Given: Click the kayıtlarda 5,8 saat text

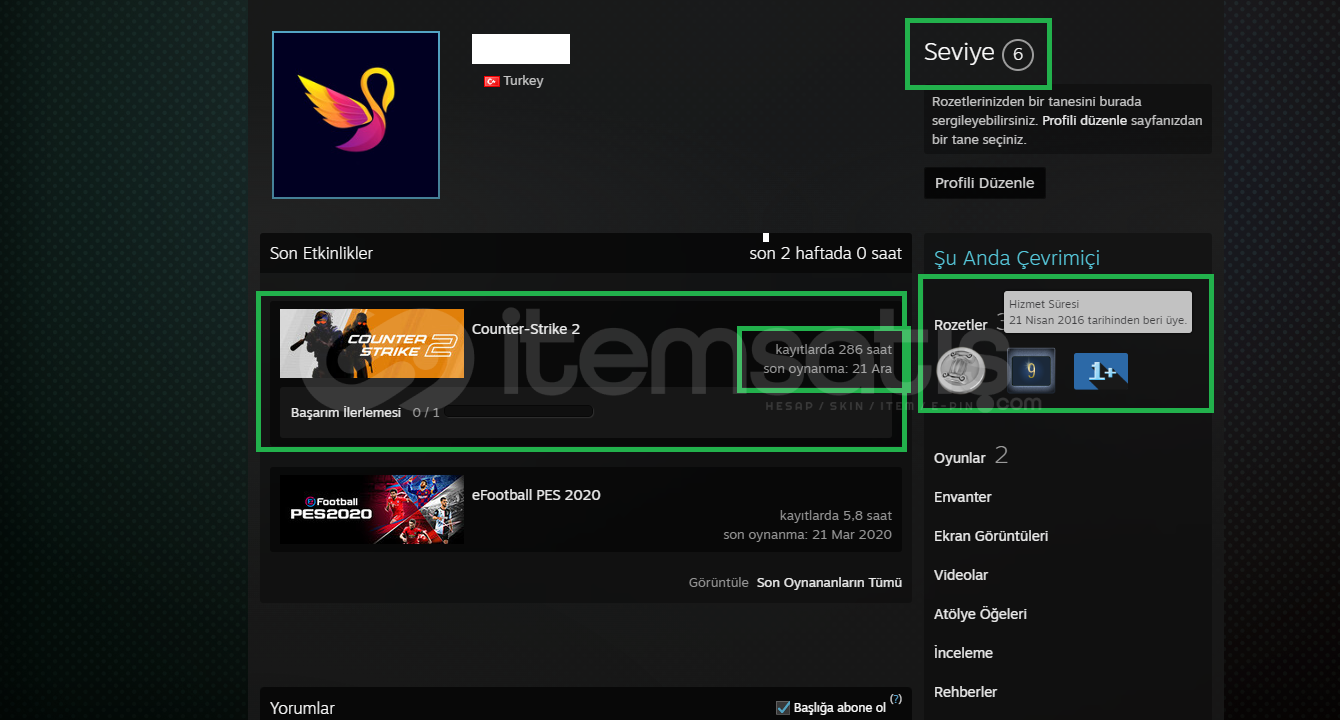Looking at the screenshot, I should tap(836, 516).
